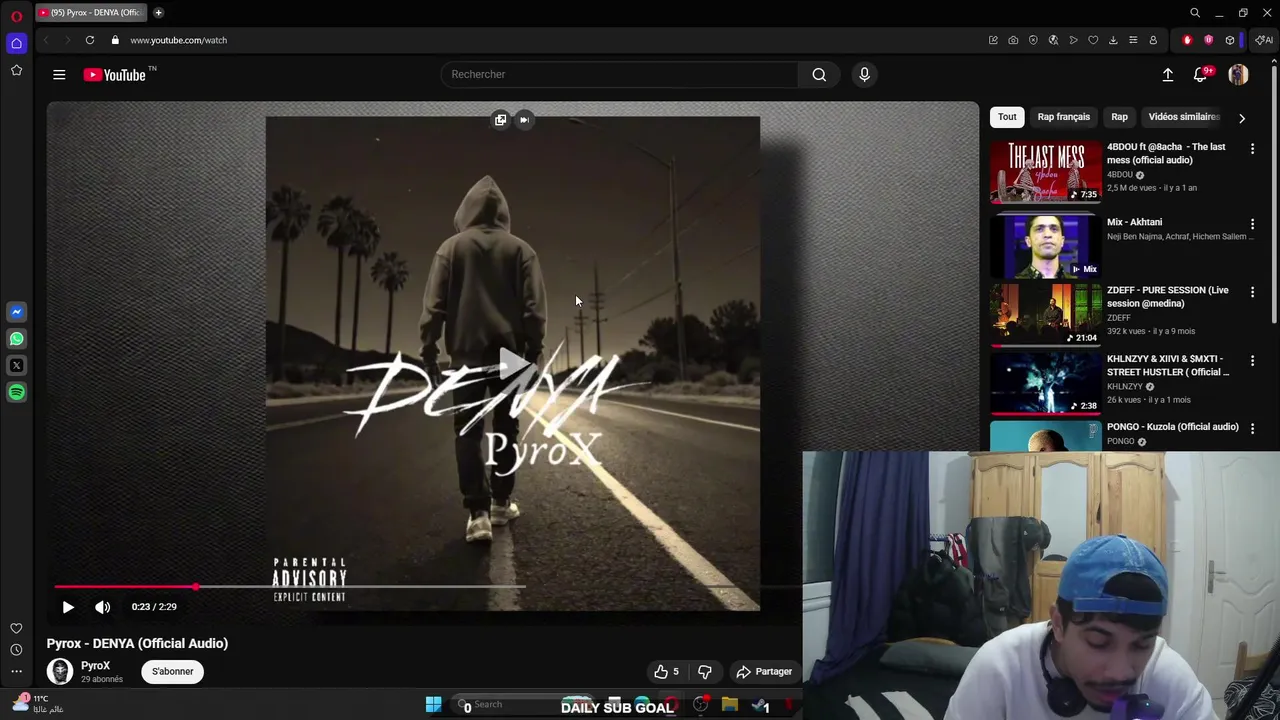Start voice search with the microphone icon
The image size is (1280, 720).
point(864,74)
